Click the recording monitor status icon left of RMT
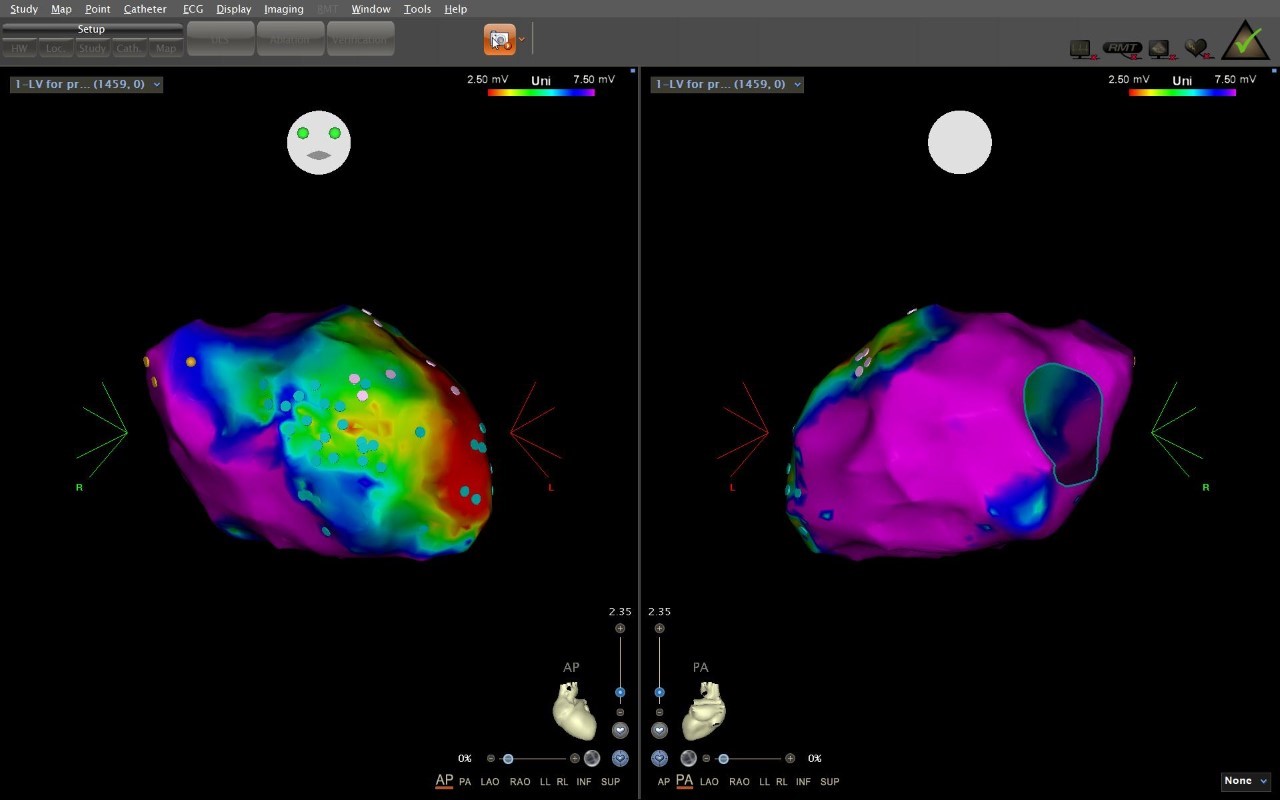This screenshot has height=800, width=1280. click(x=1081, y=48)
